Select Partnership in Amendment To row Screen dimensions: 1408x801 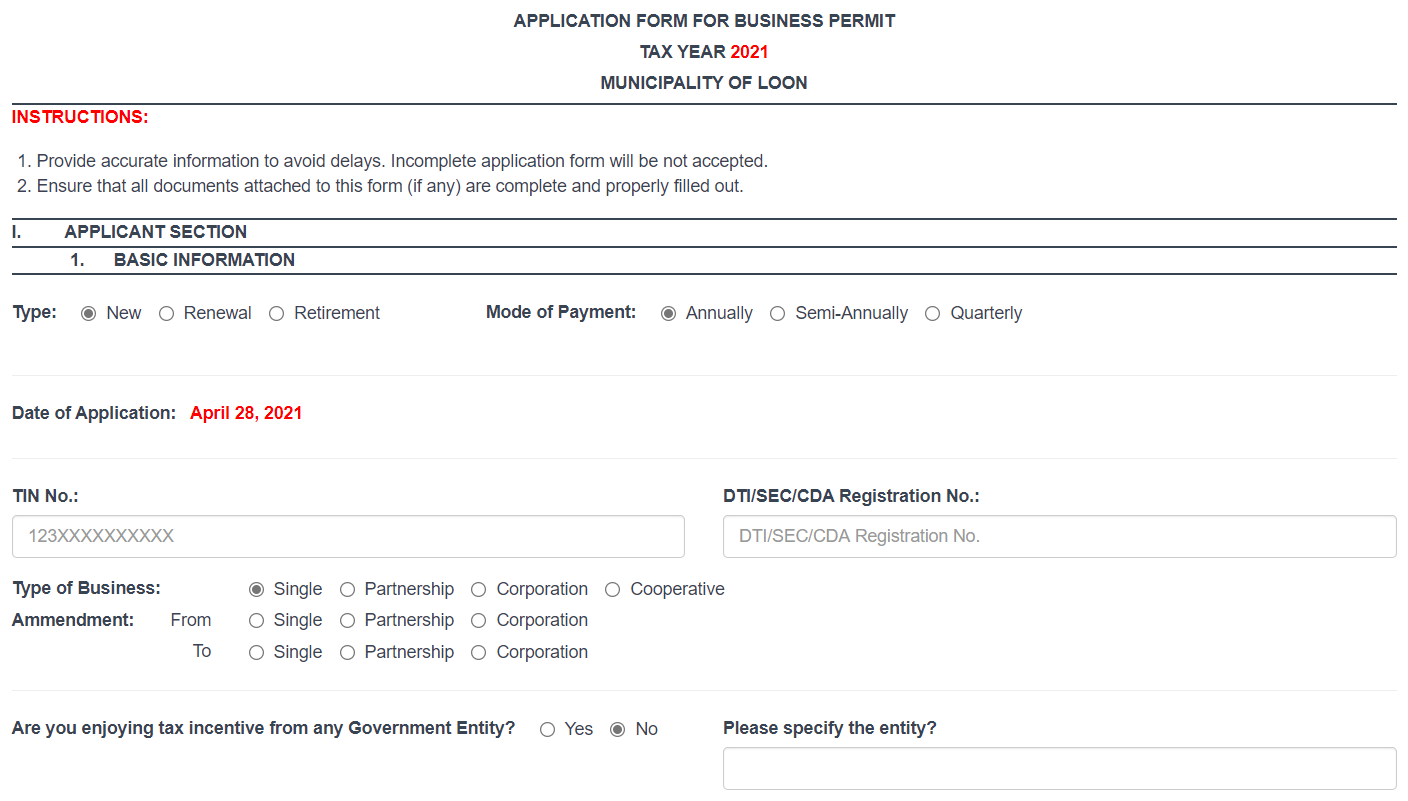click(x=347, y=653)
